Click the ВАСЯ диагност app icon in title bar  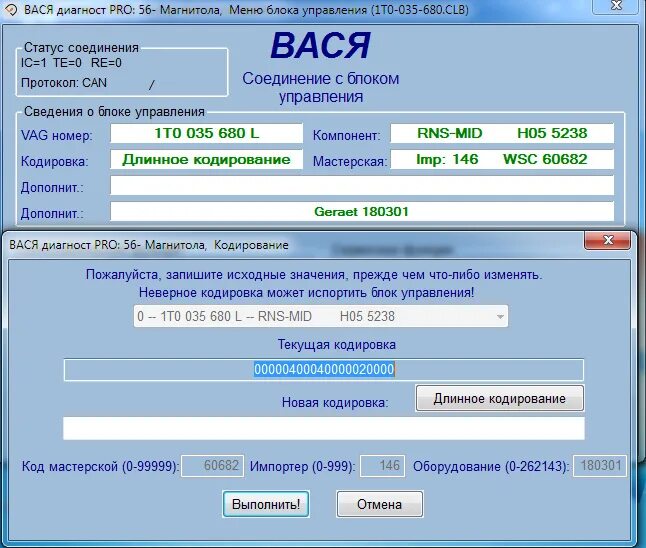coord(11,10)
